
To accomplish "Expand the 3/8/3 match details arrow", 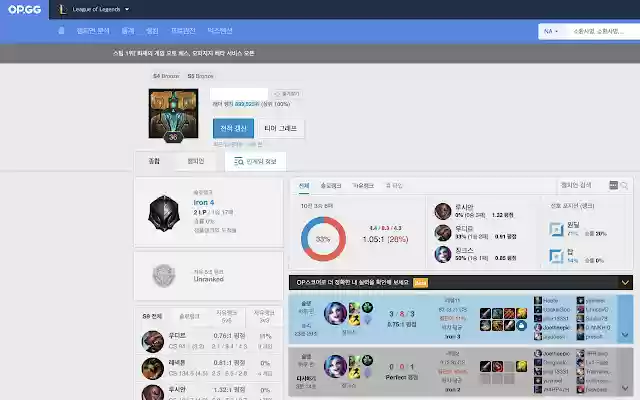I will coord(625,319).
